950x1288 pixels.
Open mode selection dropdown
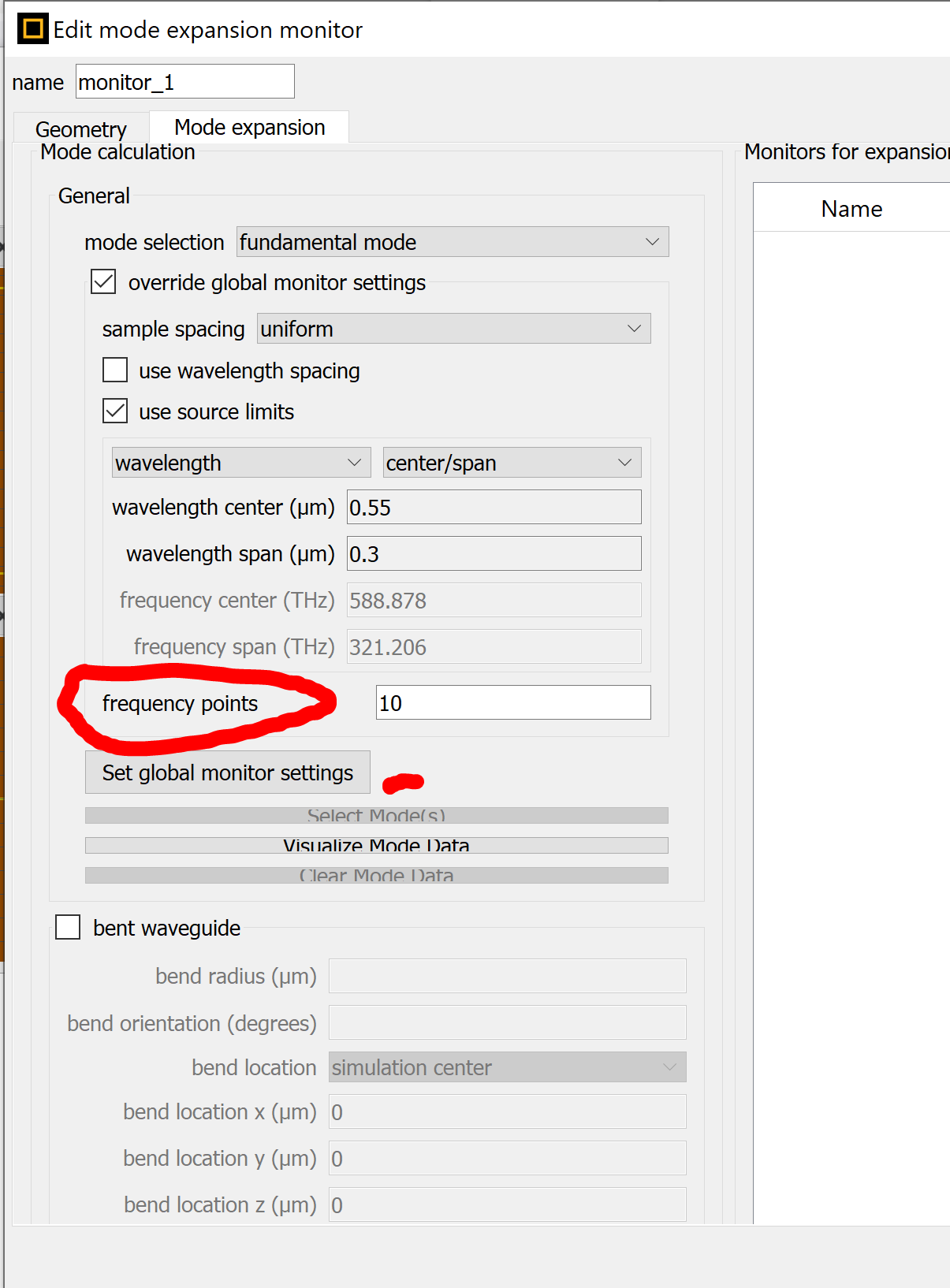(x=453, y=242)
